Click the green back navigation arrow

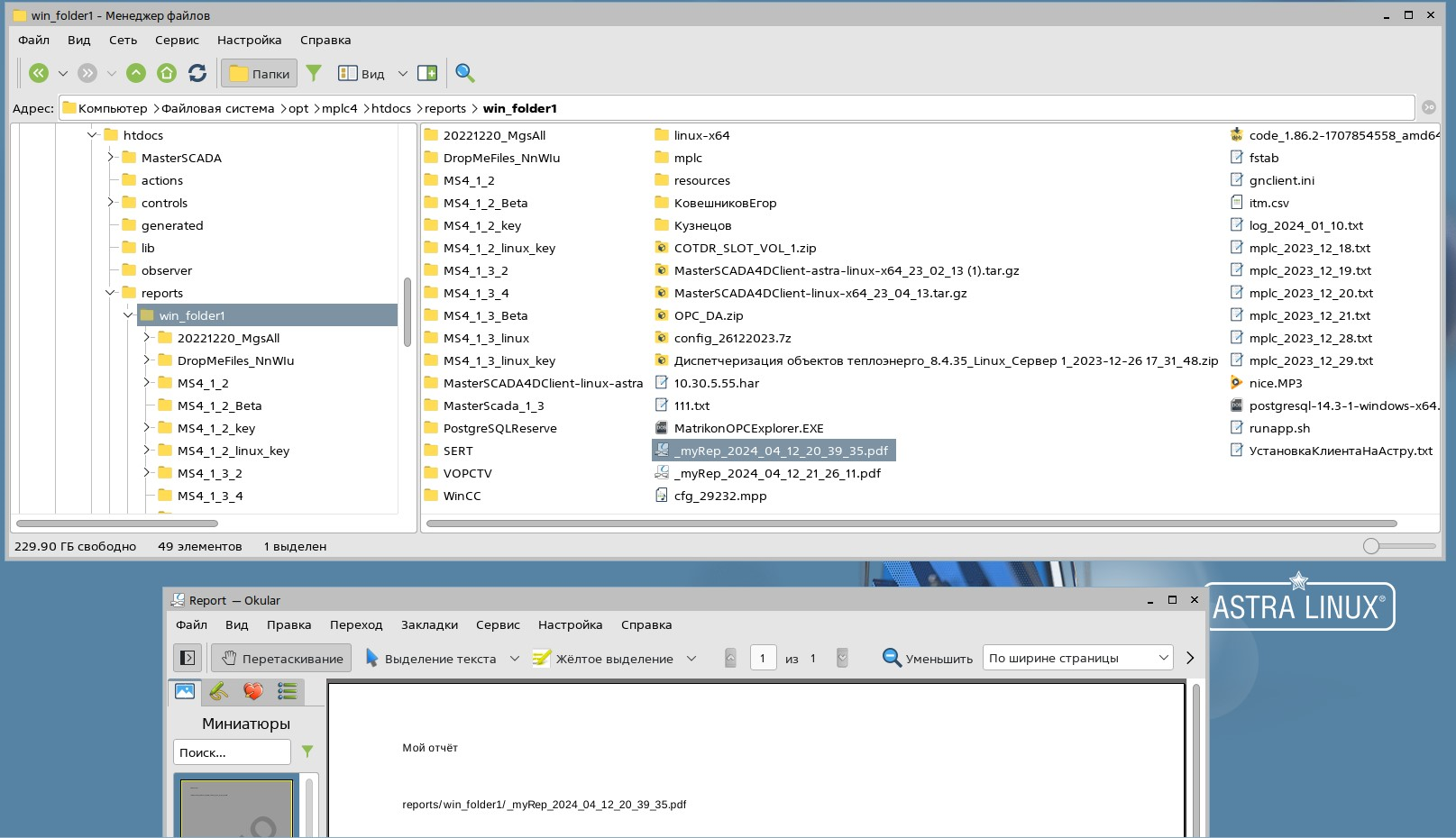coord(39,74)
